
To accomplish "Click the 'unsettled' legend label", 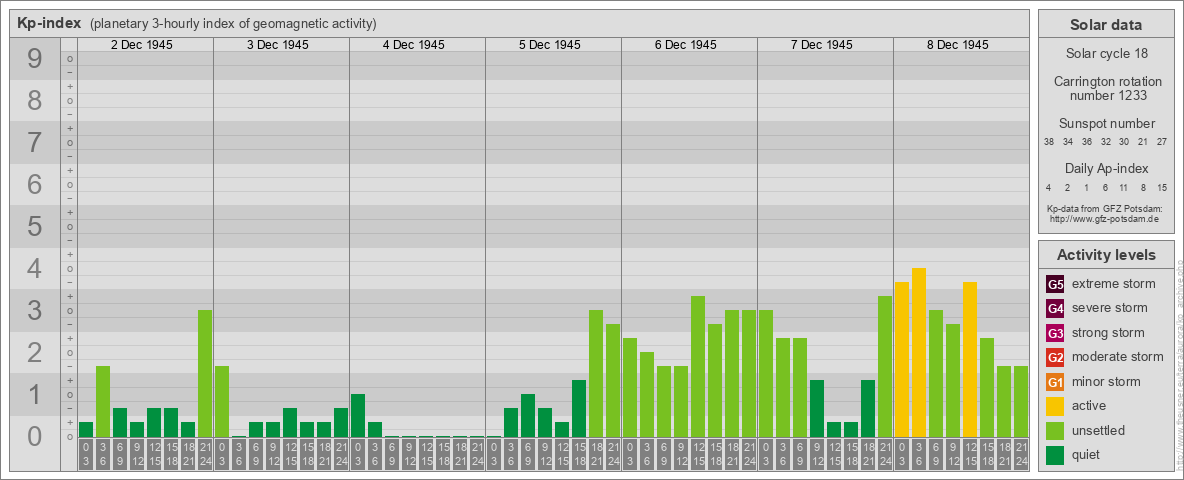I will [x=1099, y=430].
